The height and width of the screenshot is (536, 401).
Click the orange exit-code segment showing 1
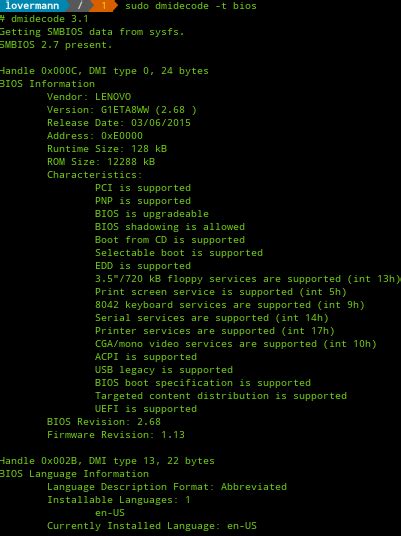point(105,5)
